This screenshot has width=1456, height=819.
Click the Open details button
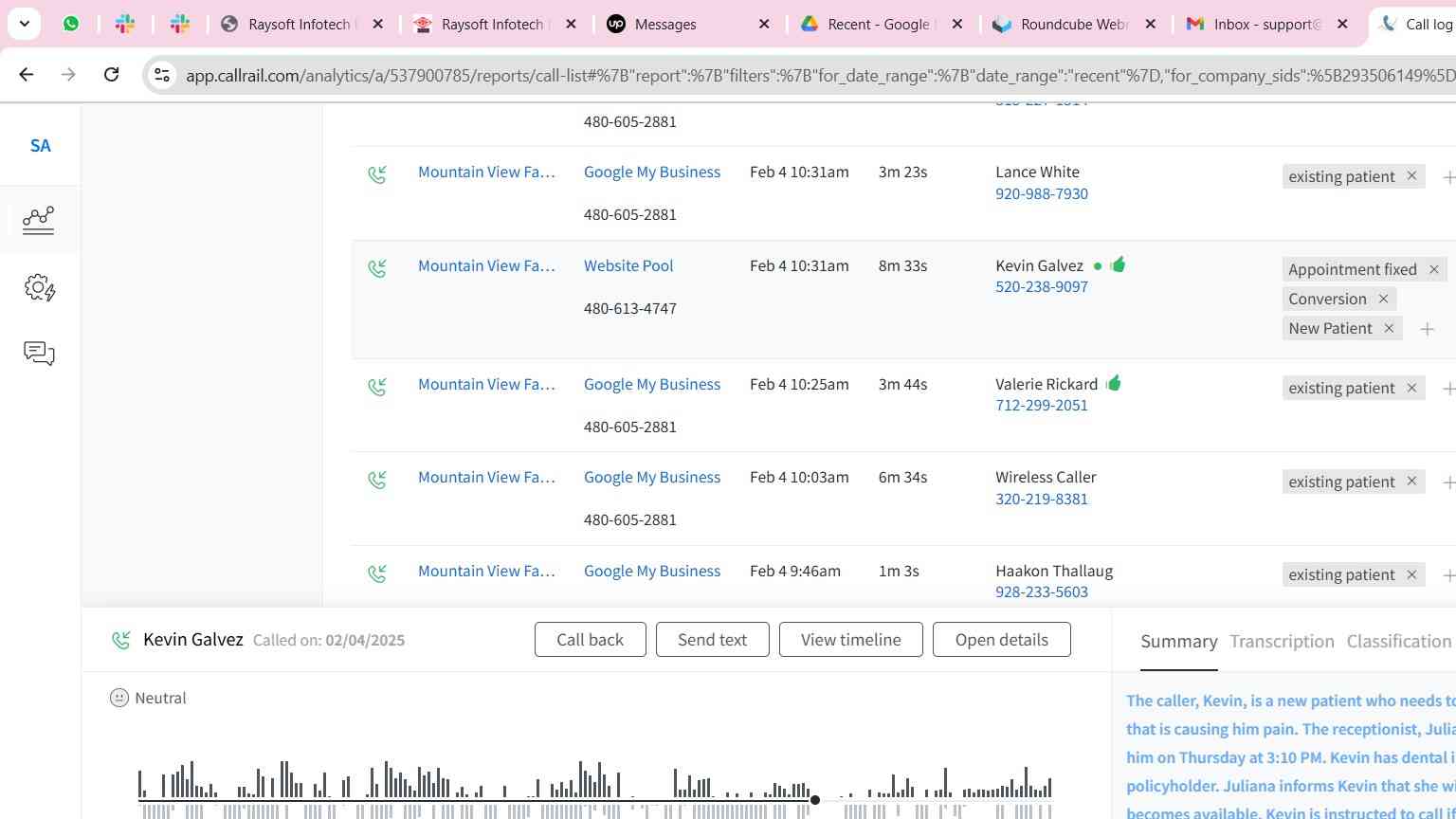coord(1001,640)
